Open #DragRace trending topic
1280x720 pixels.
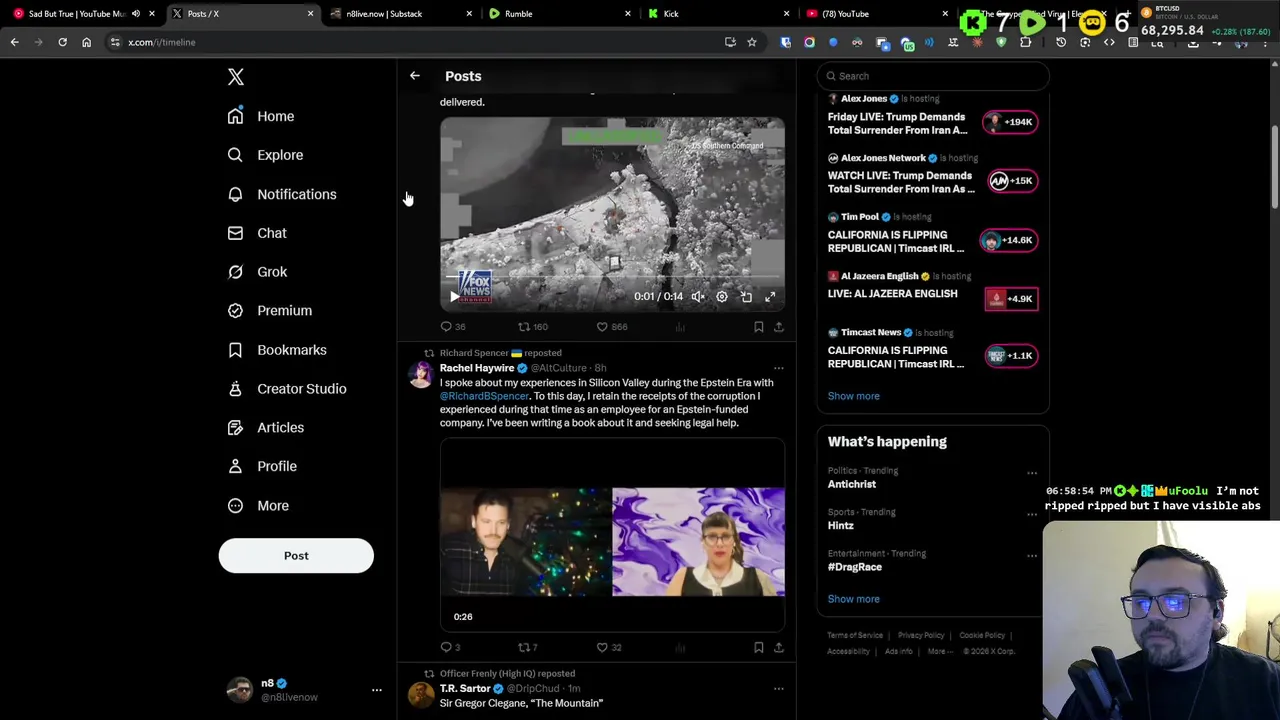pos(854,567)
